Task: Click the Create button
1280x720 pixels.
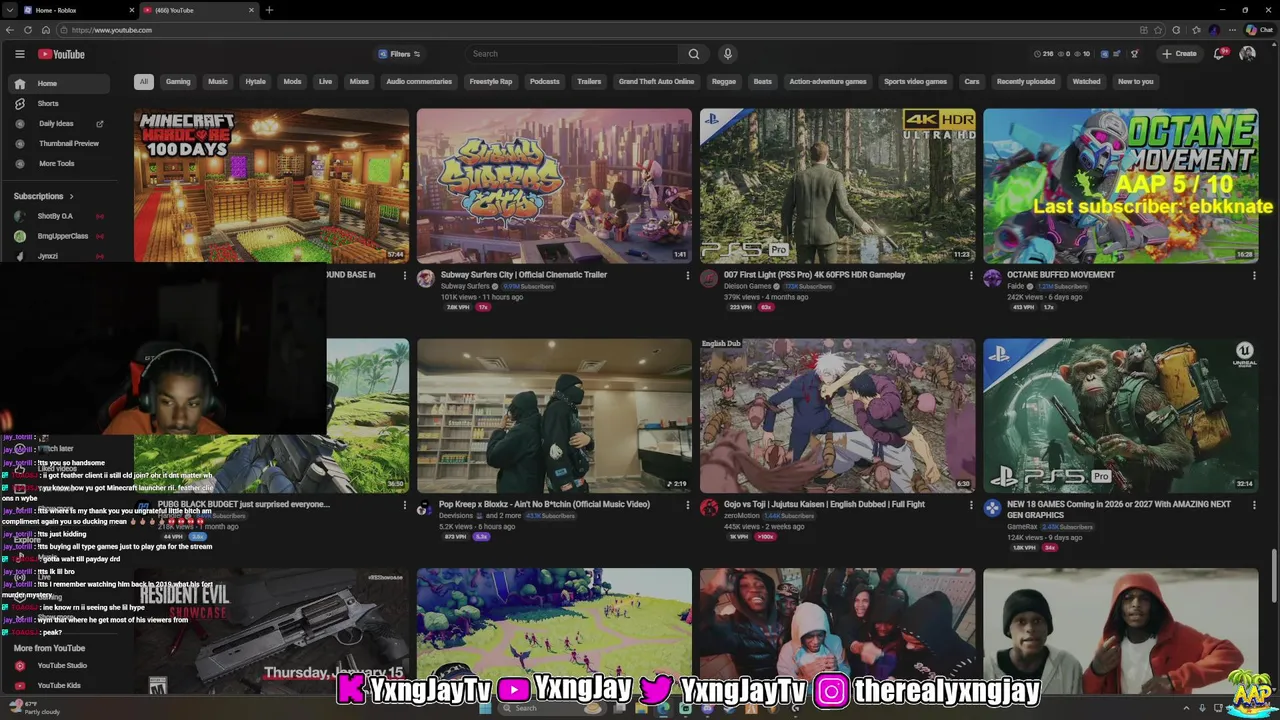Action: coord(1179,54)
